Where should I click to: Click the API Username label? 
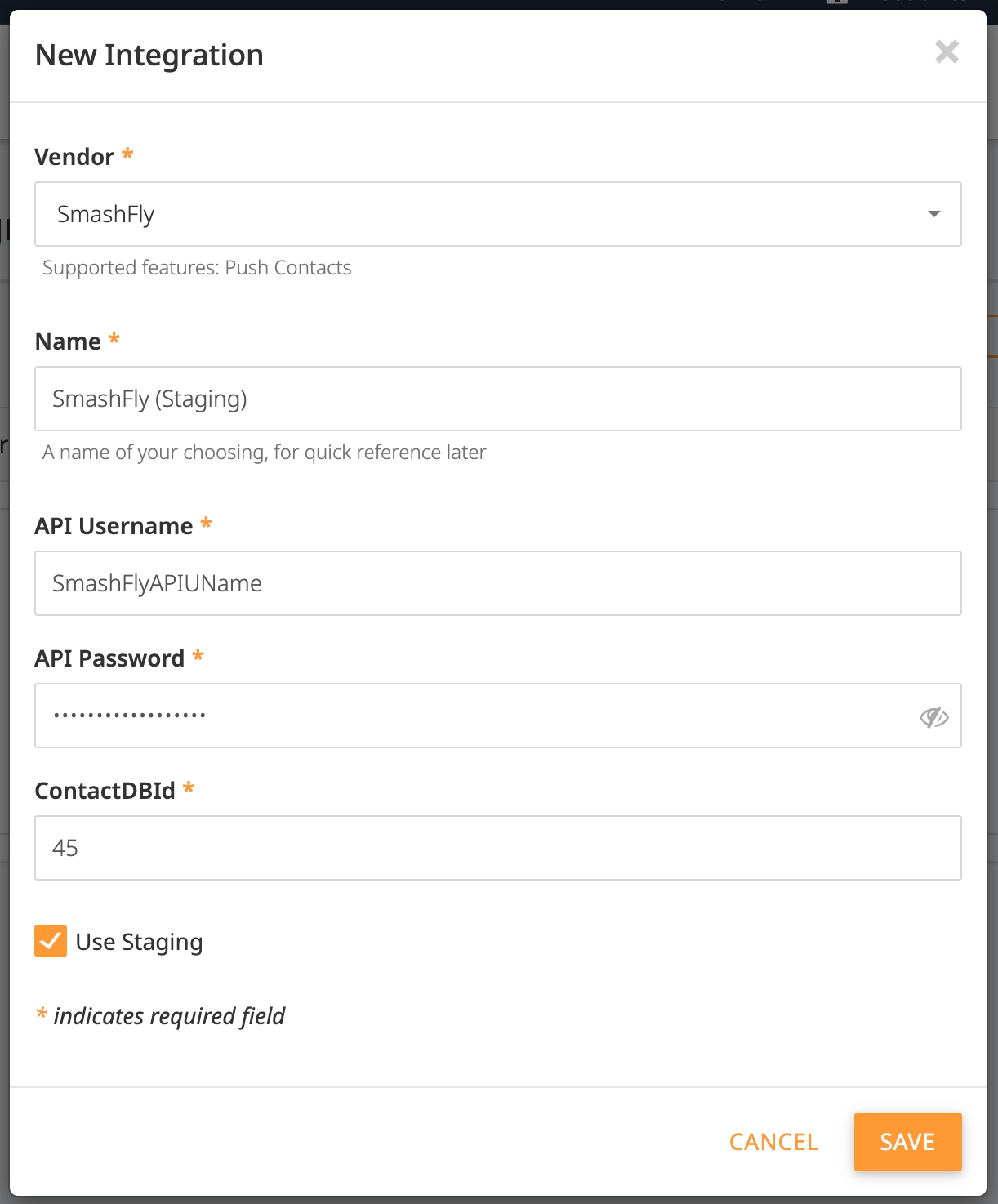(x=114, y=526)
